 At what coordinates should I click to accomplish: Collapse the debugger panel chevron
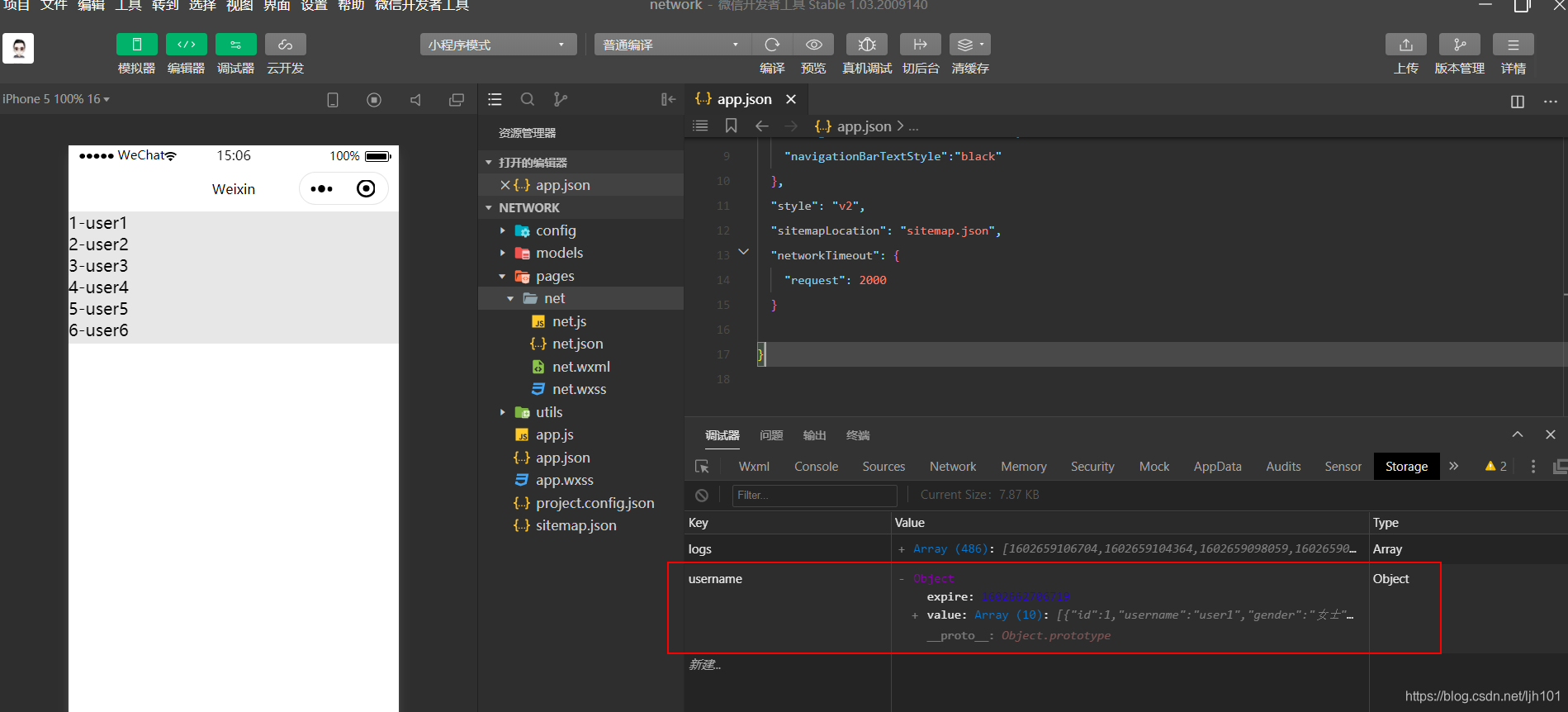tap(1518, 434)
